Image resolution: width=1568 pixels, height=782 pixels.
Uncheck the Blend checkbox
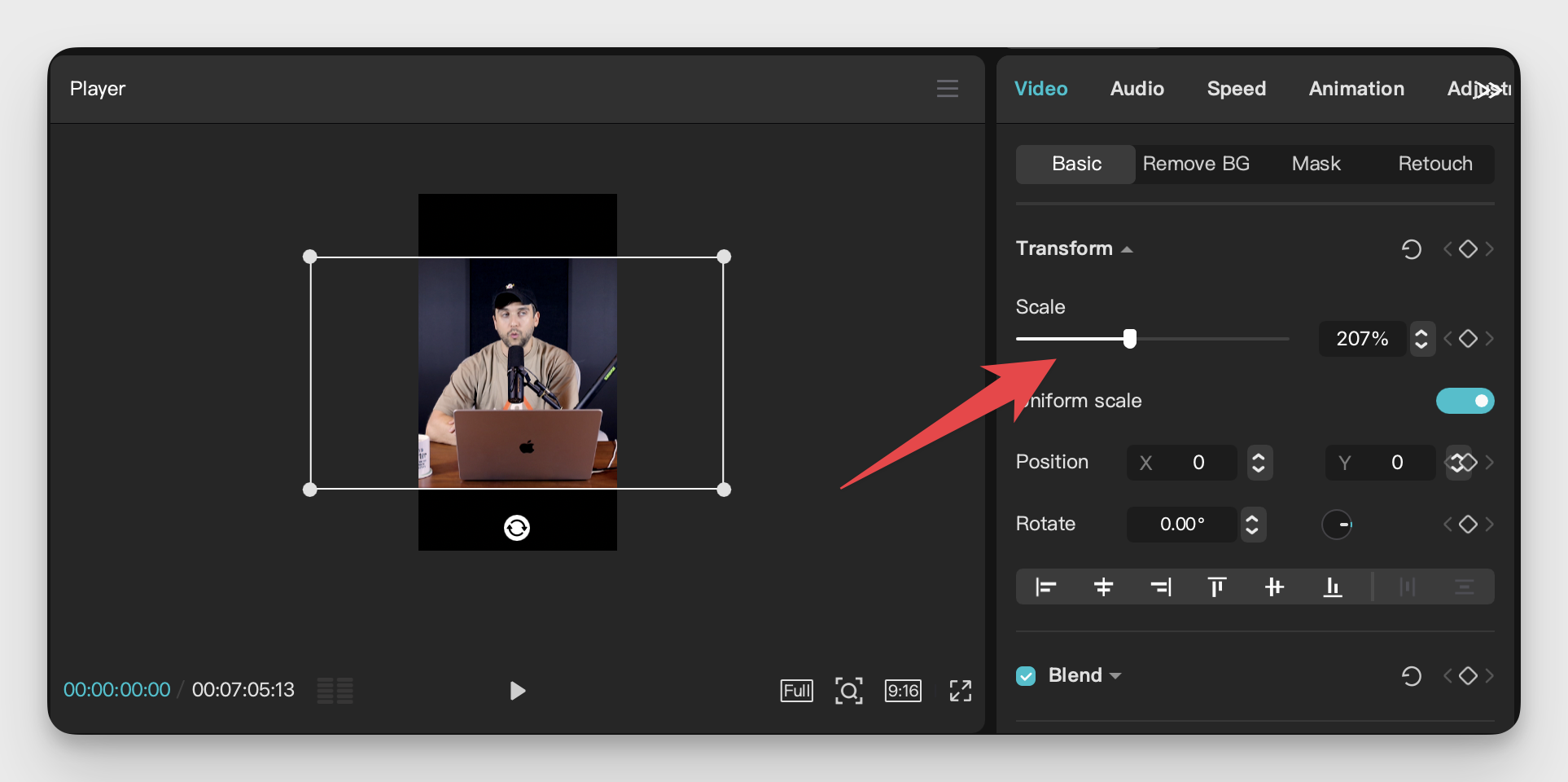tap(1026, 676)
